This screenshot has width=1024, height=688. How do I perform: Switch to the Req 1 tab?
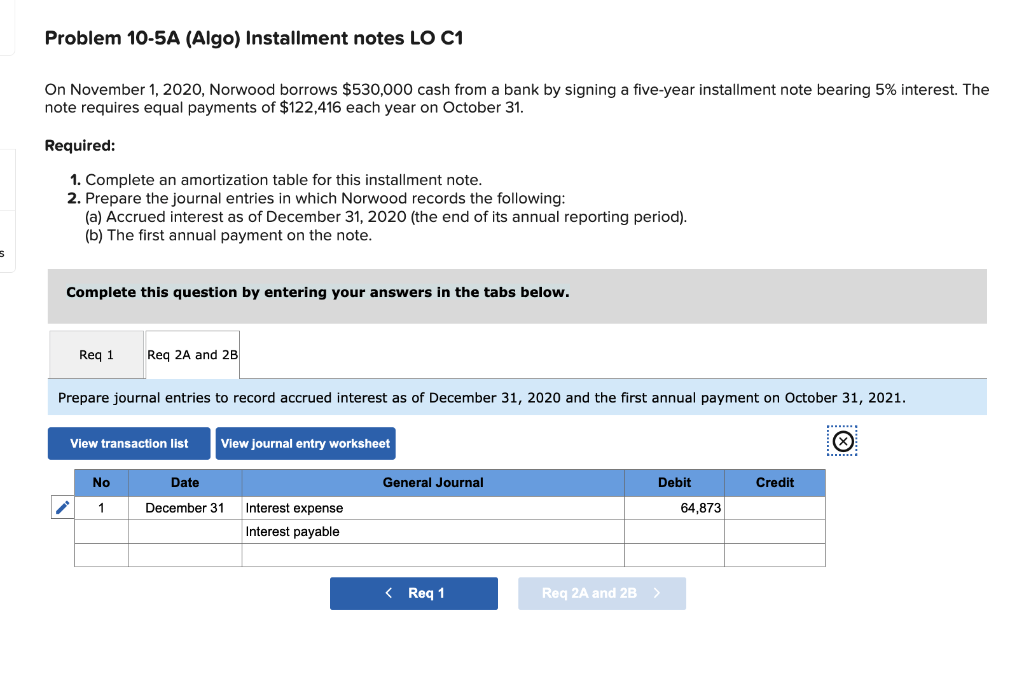point(96,354)
